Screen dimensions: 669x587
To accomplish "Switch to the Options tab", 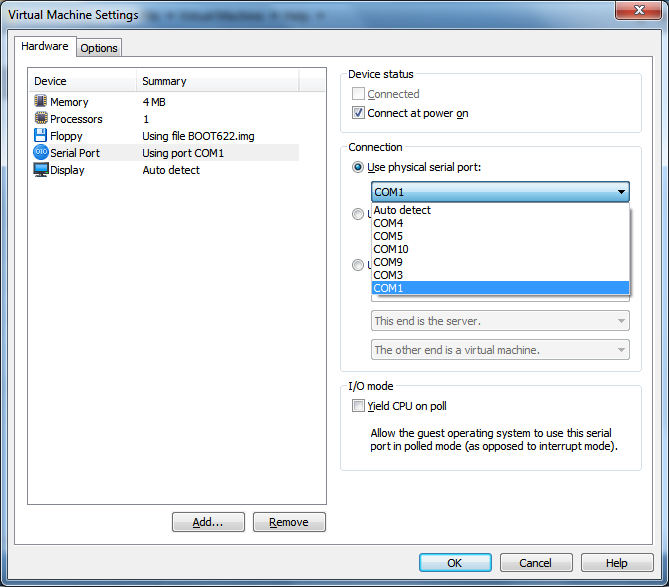I will click(99, 48).
